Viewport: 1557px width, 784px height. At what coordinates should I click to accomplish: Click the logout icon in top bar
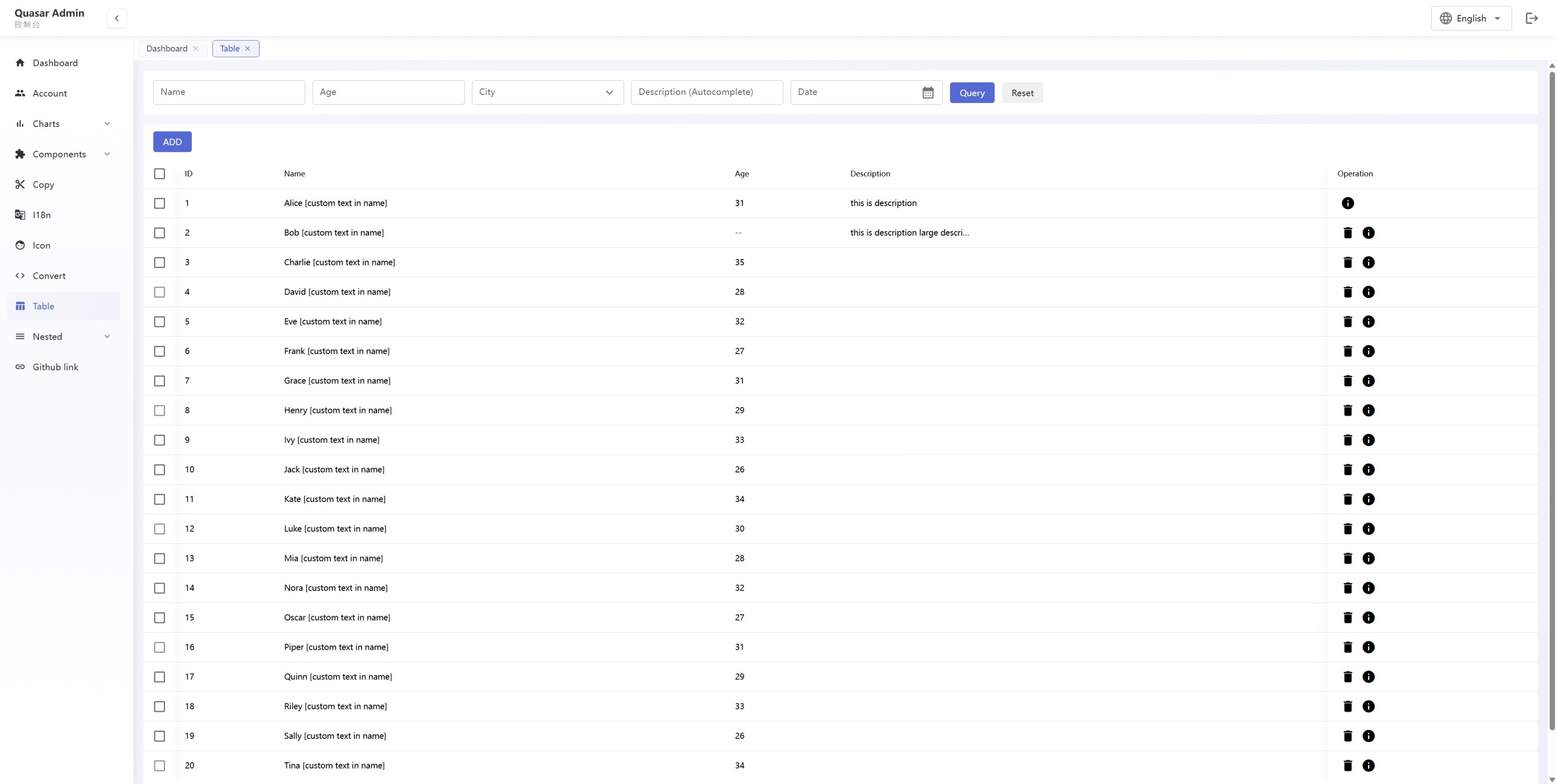click(1531, 18)
